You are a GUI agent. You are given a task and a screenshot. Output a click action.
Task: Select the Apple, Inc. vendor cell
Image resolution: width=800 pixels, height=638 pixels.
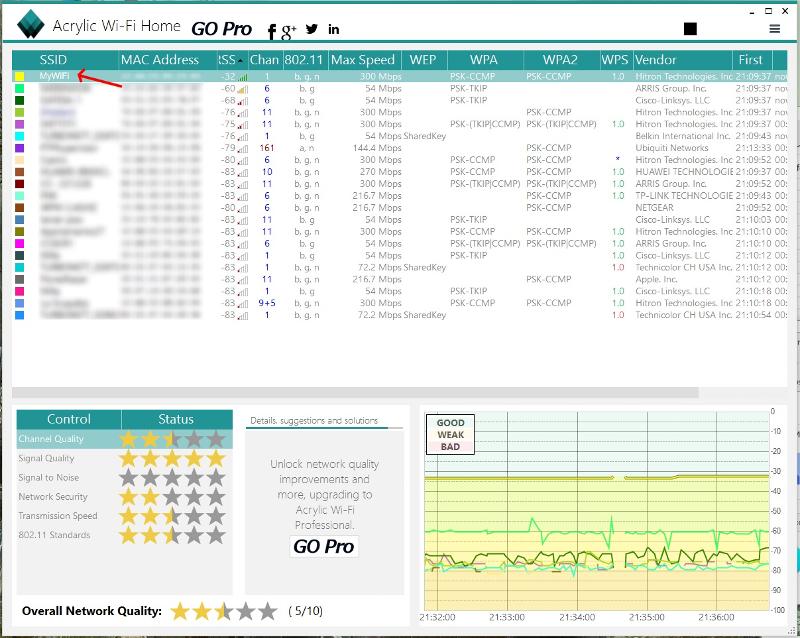coord(656,279)
